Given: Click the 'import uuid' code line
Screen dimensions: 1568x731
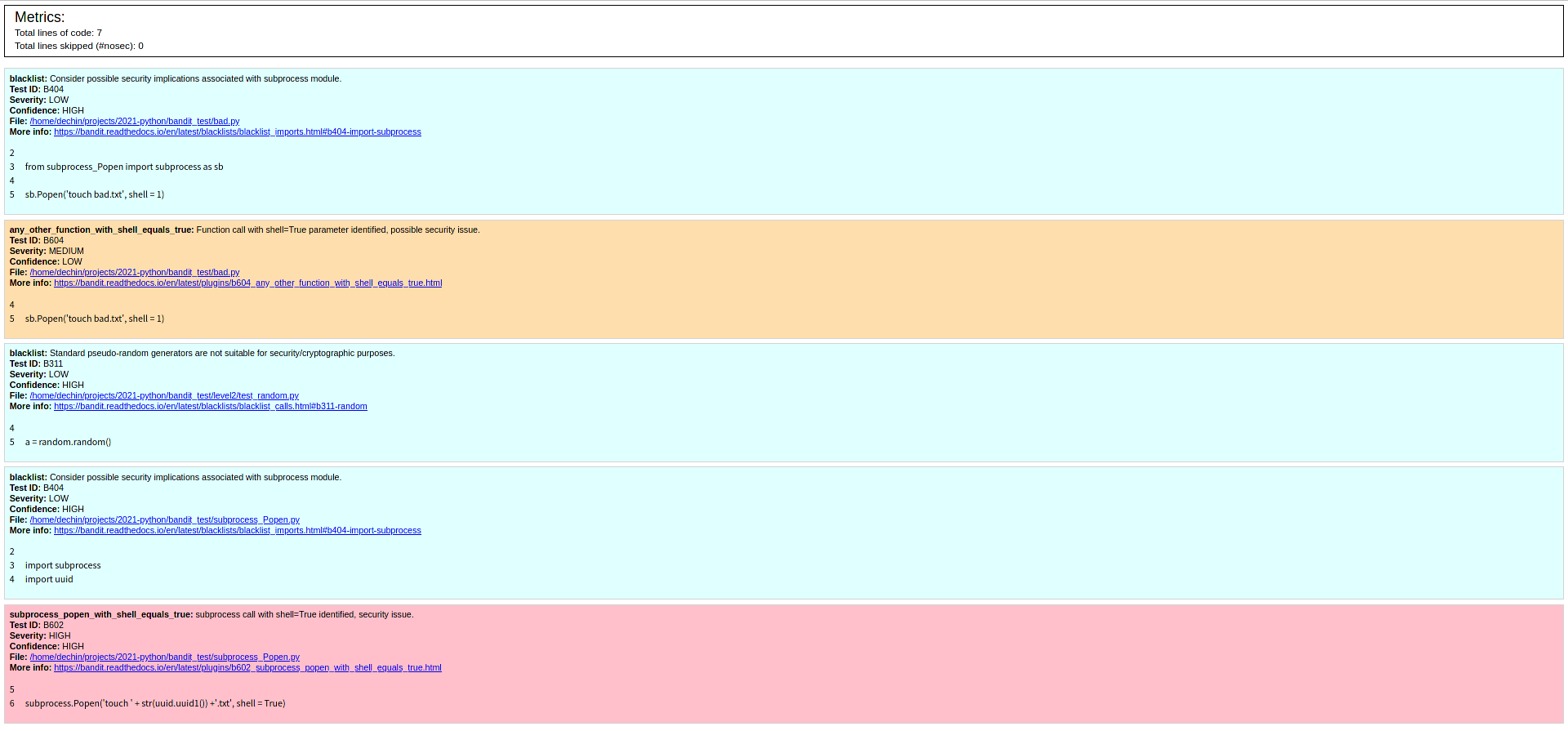Looking at the screenshot, I should click(x=49, y=579).
